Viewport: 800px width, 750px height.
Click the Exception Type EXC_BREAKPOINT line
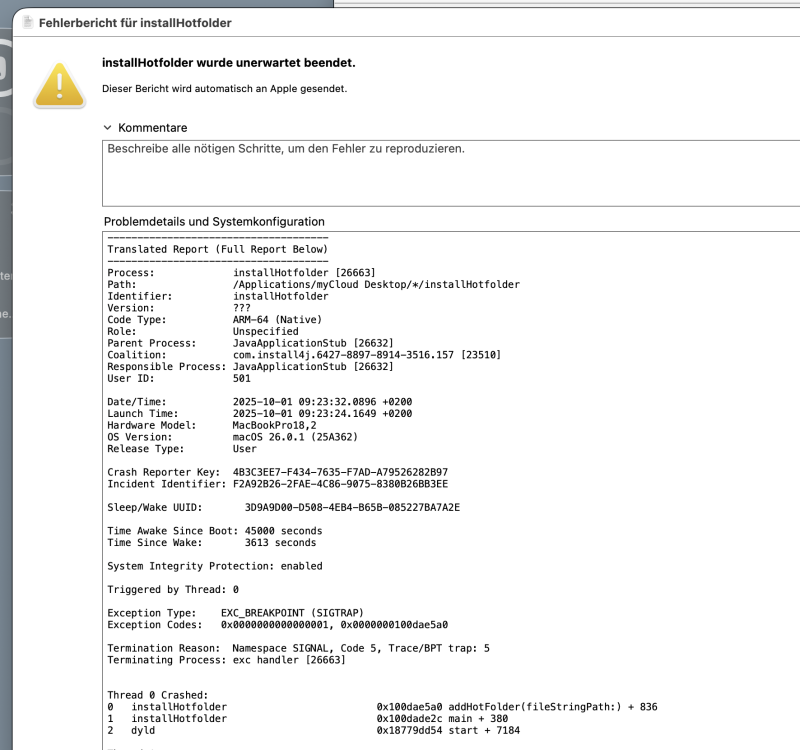[235, 612]
